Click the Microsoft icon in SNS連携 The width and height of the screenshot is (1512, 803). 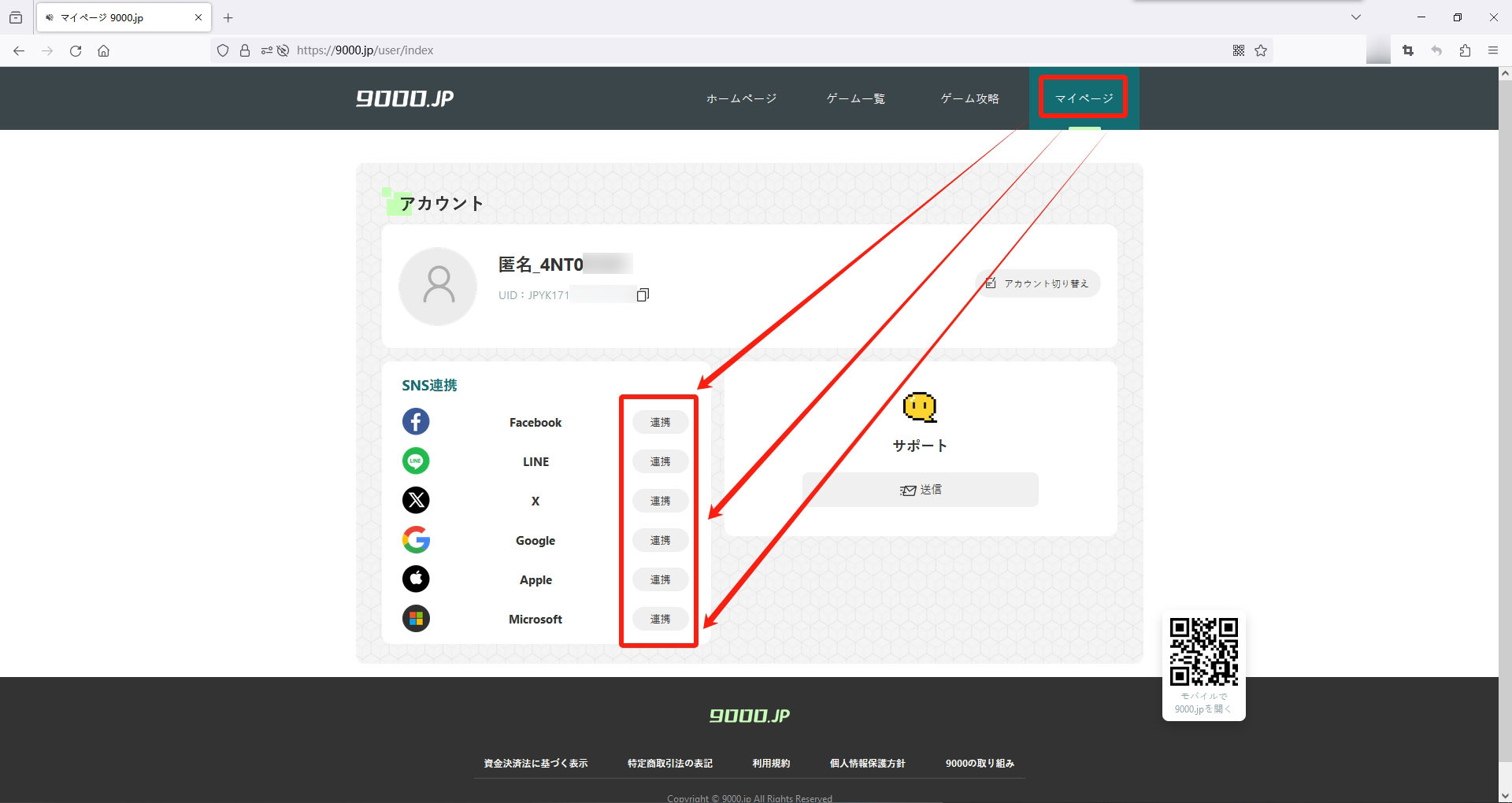pos(416,619)
